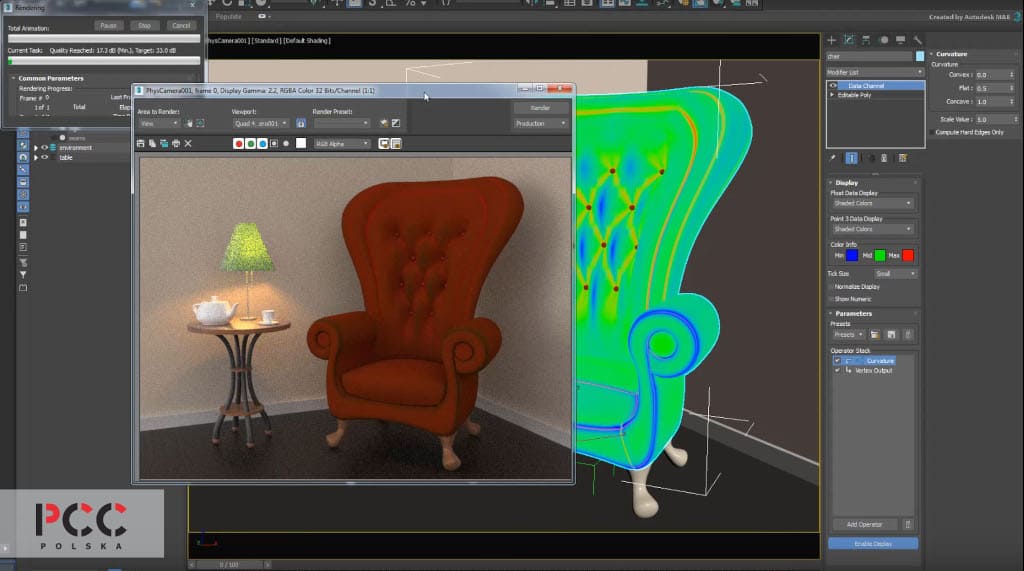Open the Render Preset dropdown
1024x571 pixels.
(x=342, y=123)
